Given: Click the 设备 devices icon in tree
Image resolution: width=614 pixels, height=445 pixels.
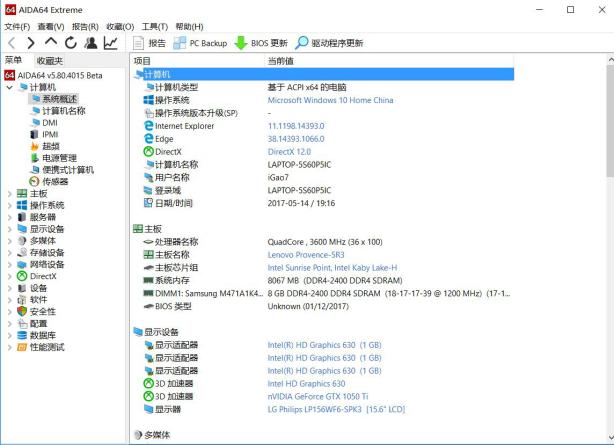Looking at the screenshot, I should (x=22, y=288).
